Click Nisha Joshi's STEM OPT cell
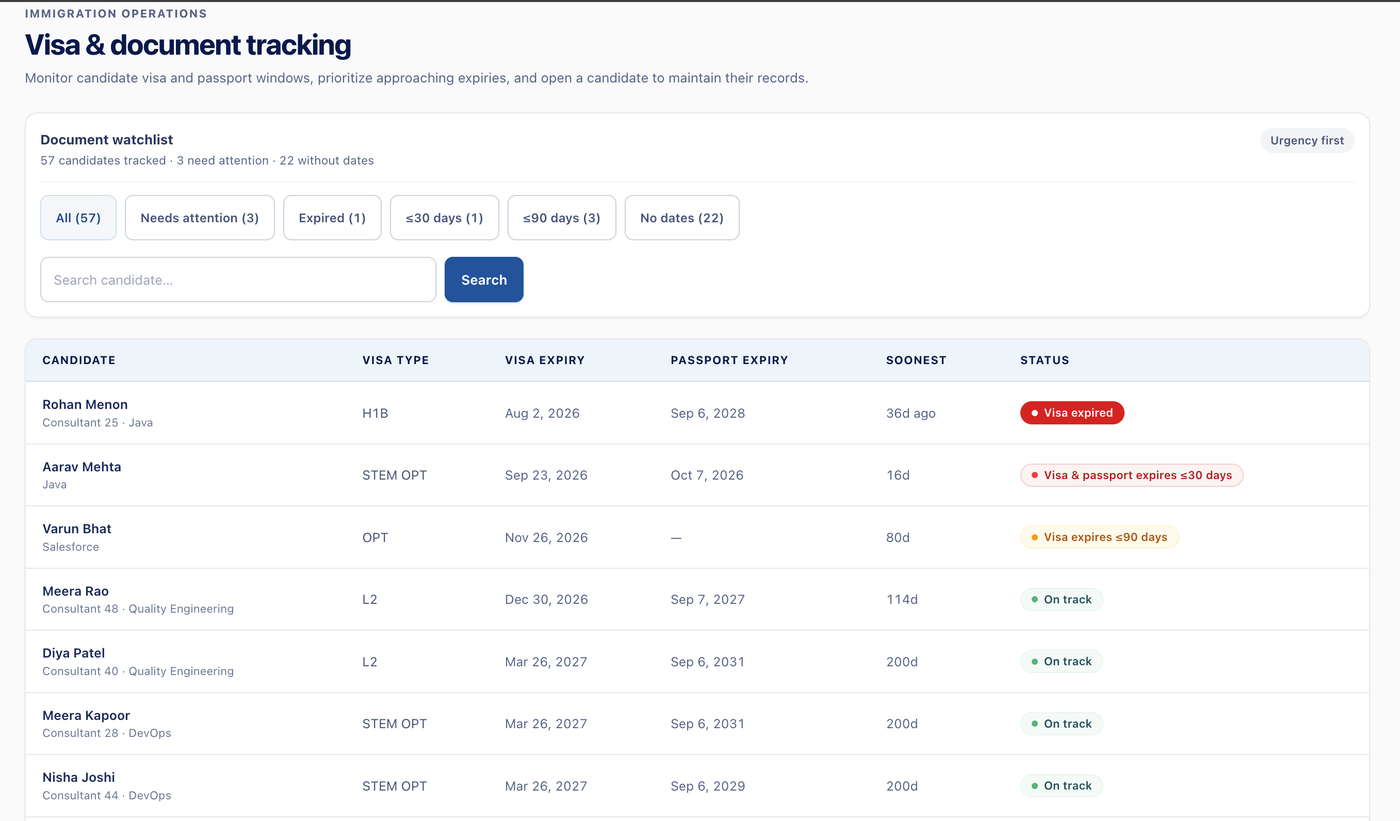Screen dimensions: 1400x821 point(394,785)
